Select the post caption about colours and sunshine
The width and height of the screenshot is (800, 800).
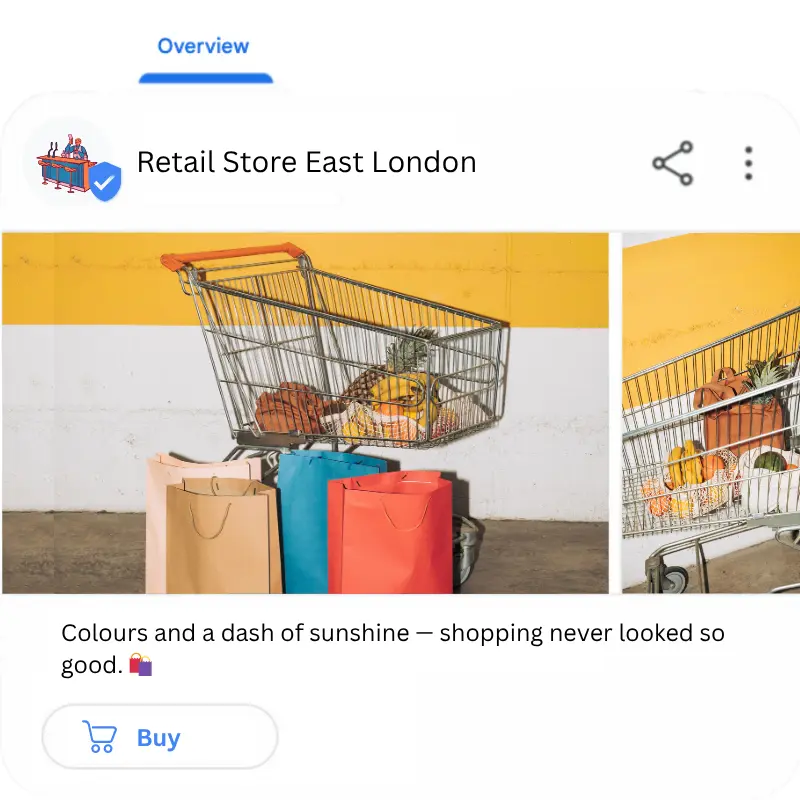click(392, 648)
